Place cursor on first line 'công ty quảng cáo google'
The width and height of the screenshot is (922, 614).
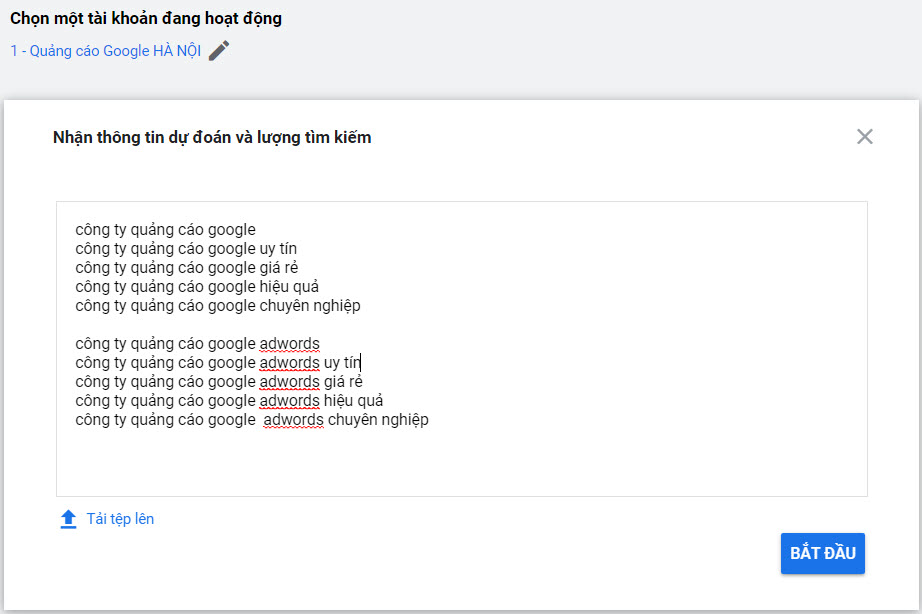[x=165, y=230]
